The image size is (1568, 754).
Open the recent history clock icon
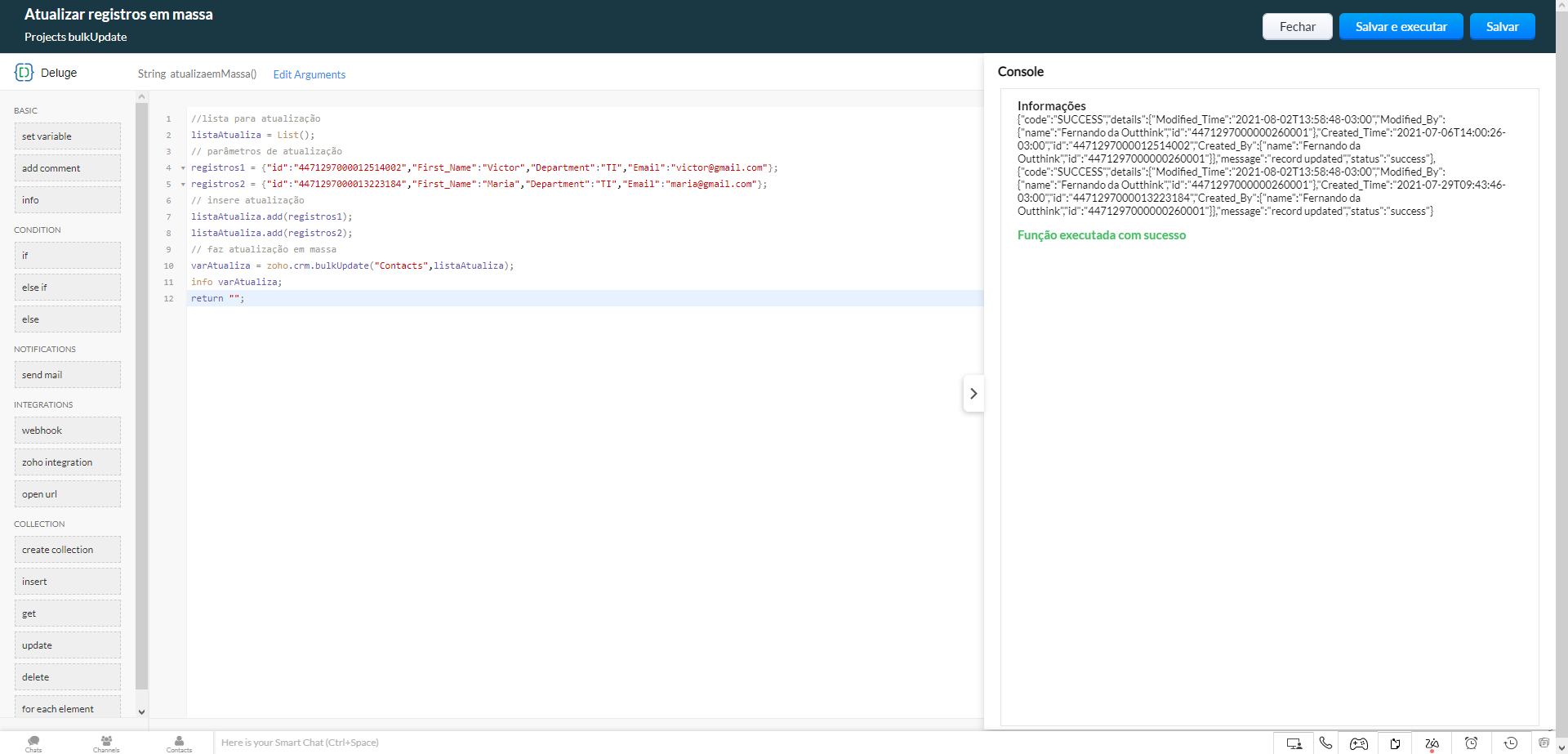coord(1511,743)
